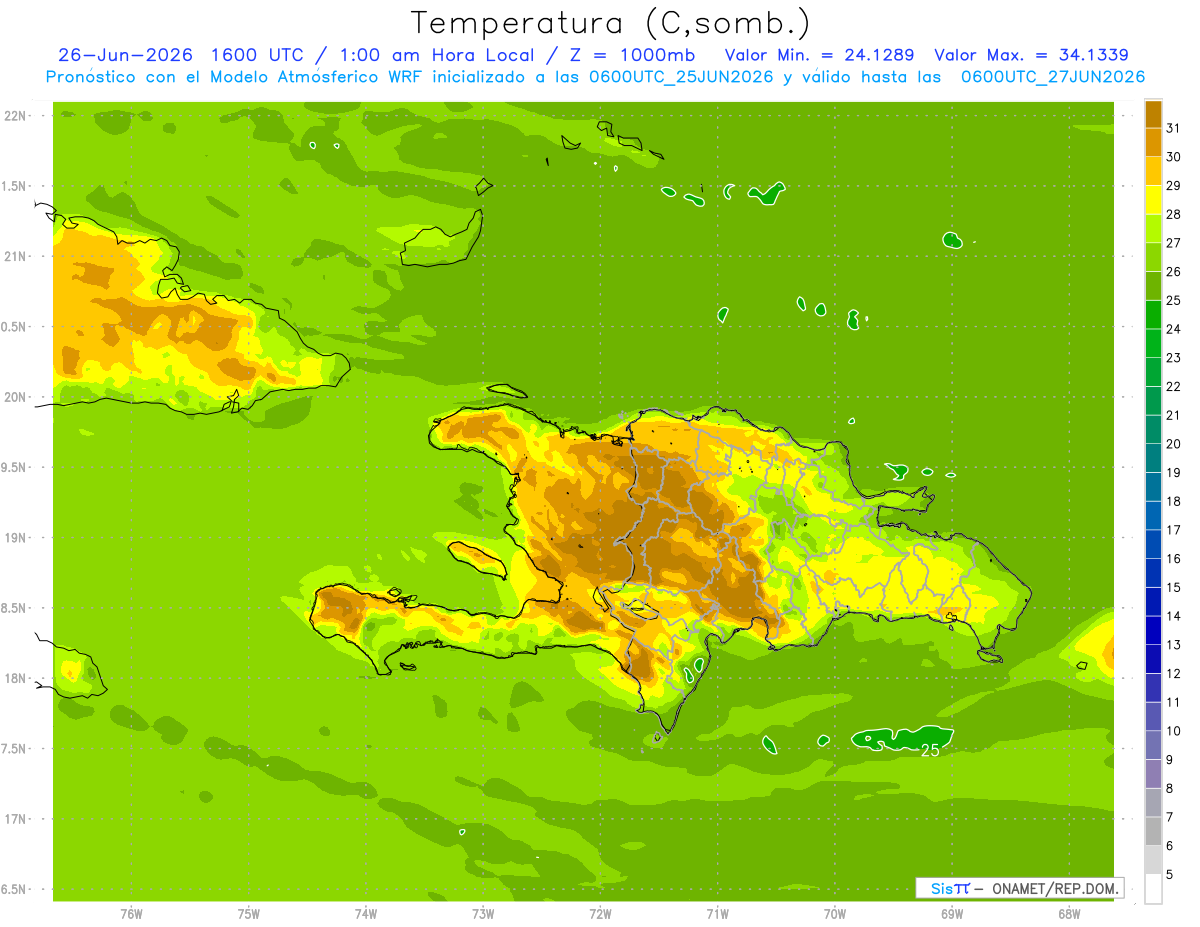Click the '75W' longitude label

coord(248,913)
